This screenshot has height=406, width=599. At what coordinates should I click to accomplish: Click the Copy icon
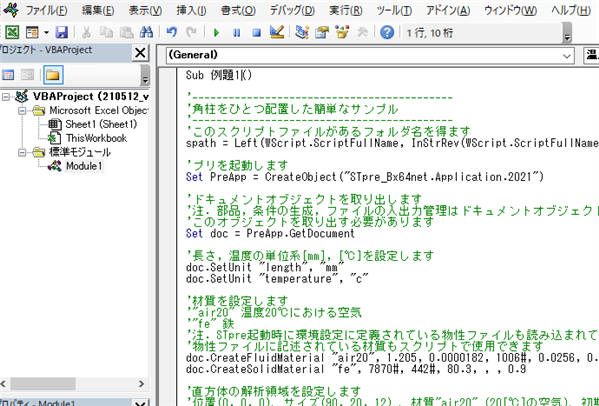tap(106, 32)
